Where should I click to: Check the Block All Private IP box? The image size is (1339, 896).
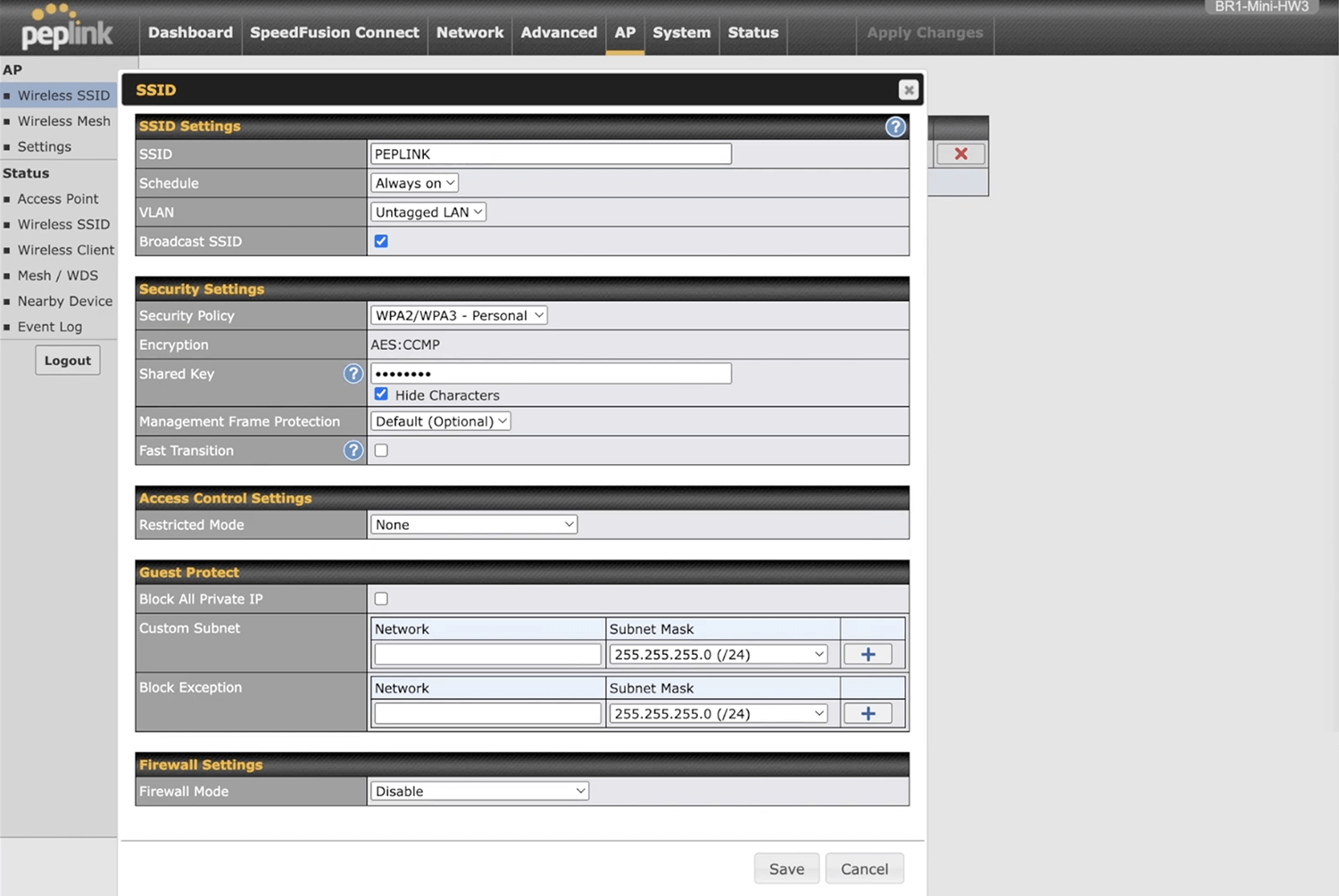pos(381,599)
